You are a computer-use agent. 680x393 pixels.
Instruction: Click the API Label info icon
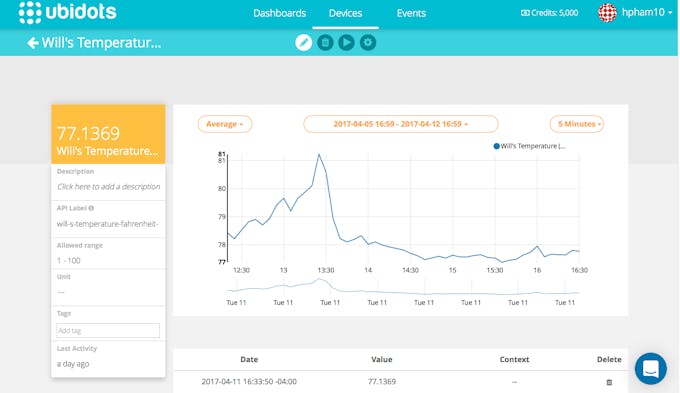click(x=91, y=208)
